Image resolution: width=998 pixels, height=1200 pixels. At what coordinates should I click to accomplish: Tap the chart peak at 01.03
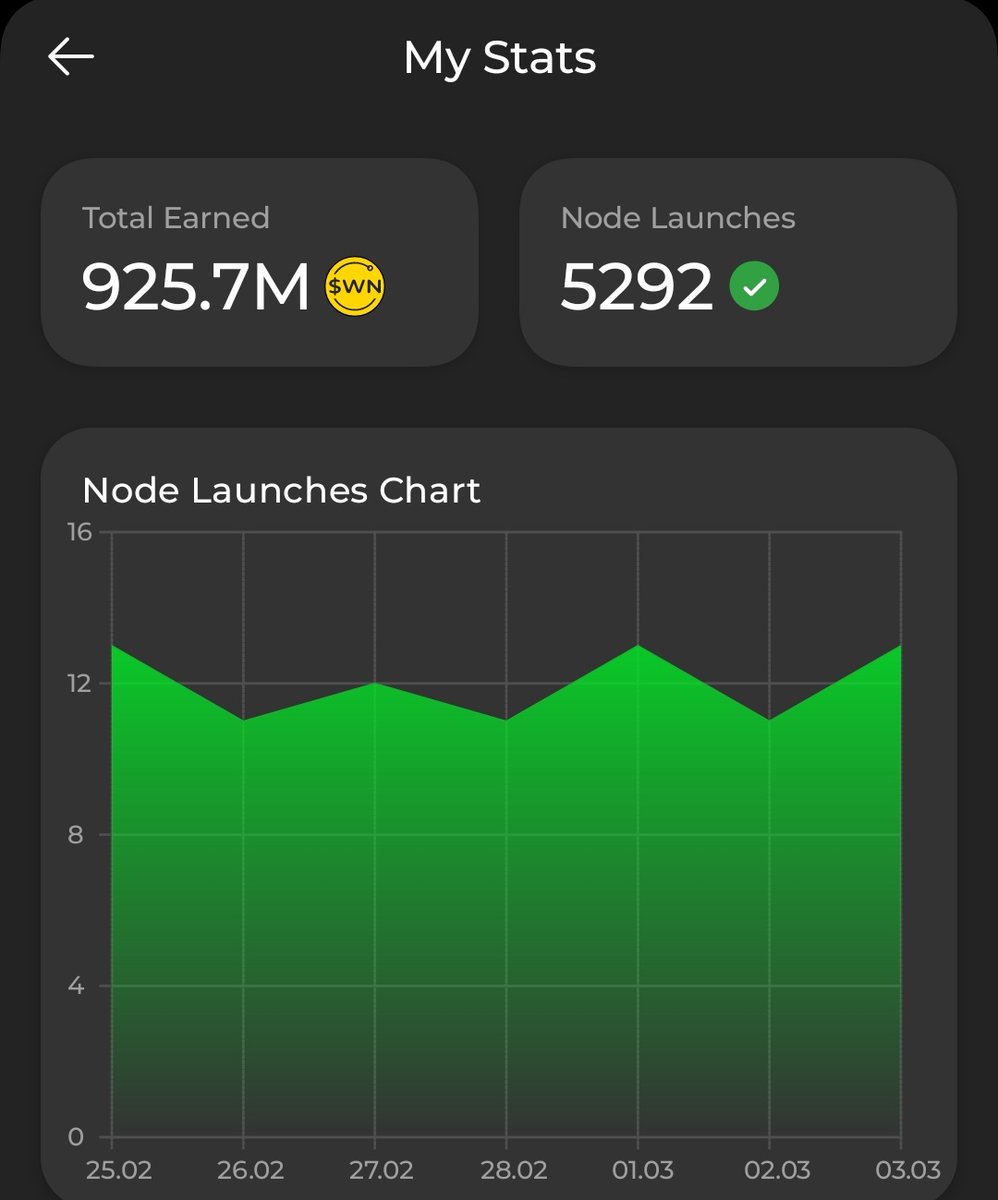pos(638,646)
